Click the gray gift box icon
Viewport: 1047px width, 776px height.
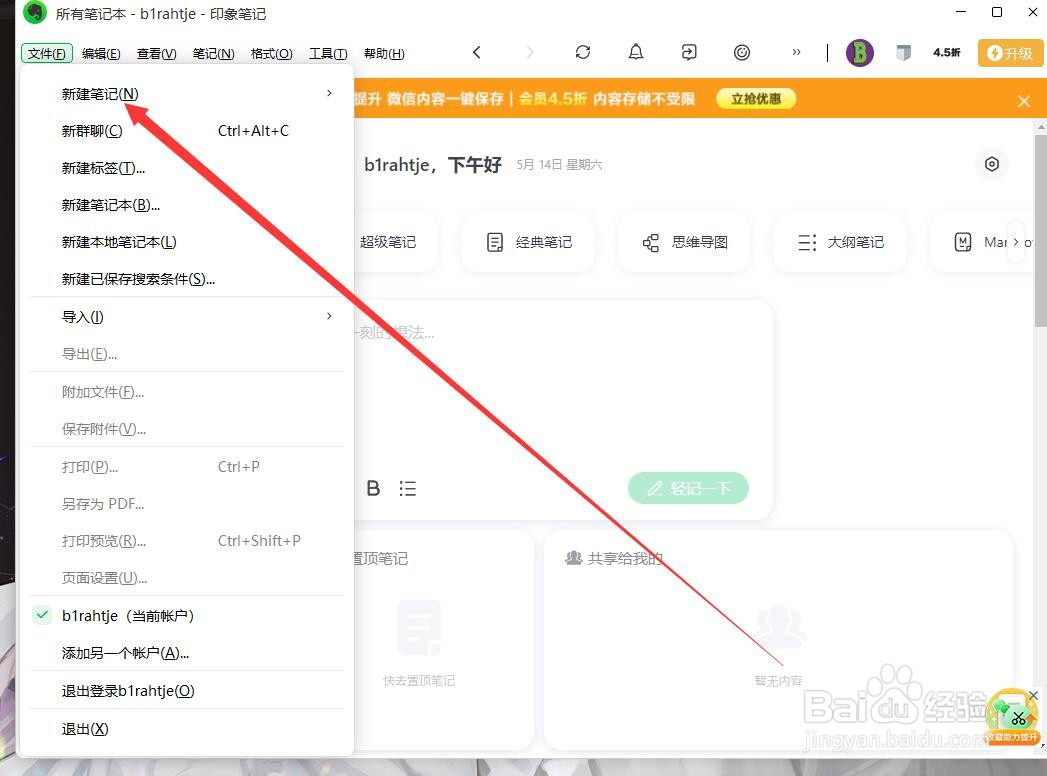coord(903,52)
